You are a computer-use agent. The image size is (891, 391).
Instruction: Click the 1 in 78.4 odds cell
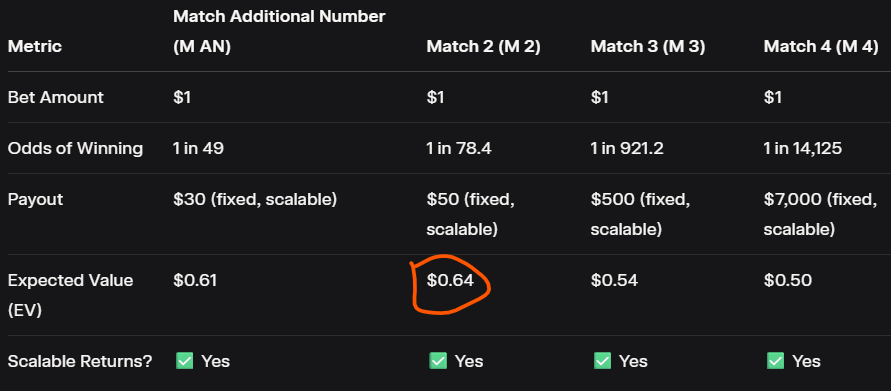tap(459, 148)
